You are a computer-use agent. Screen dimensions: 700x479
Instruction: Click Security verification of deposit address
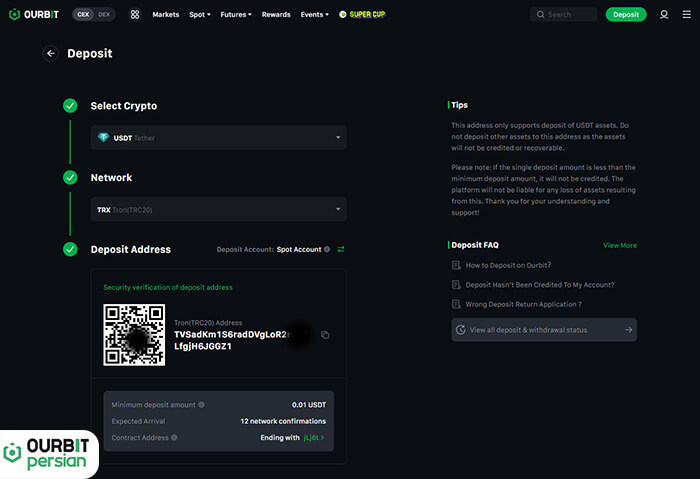(x=168, y=287)
